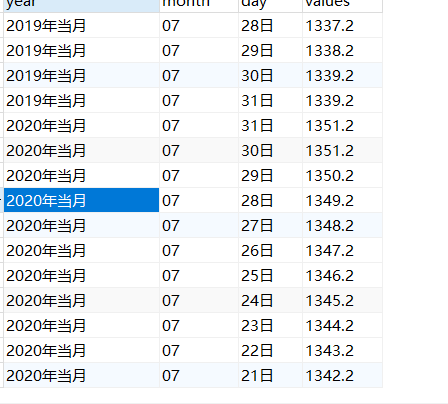Viewport: 448px width, 404px height.
Task: Select the highlighted 2020年当月 cell on the 28日 row
Action: (81, 200)
